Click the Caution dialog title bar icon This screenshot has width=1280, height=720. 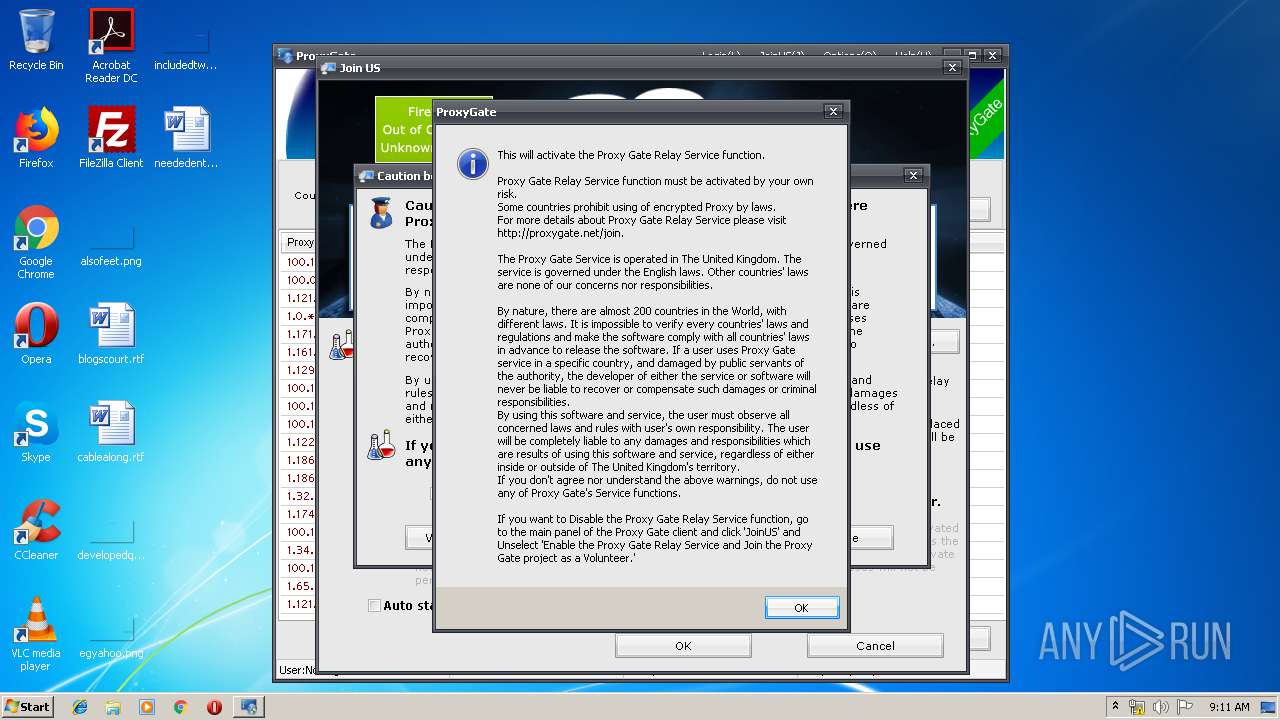[366, 176]
